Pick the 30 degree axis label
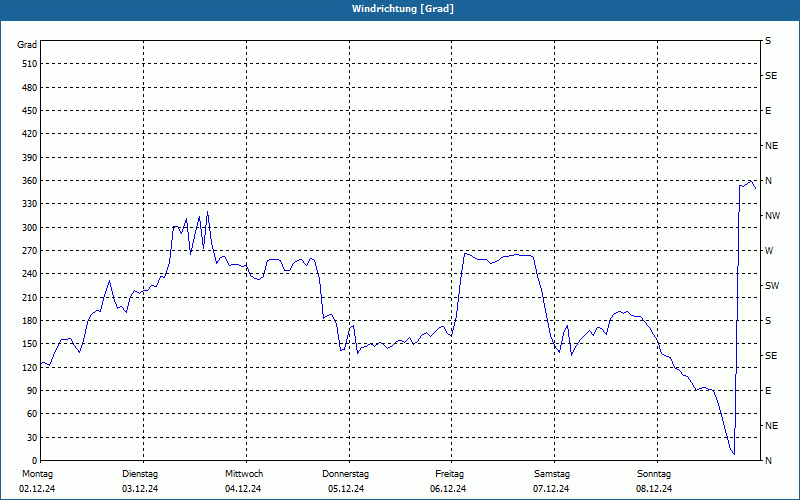 click(32, 437)
